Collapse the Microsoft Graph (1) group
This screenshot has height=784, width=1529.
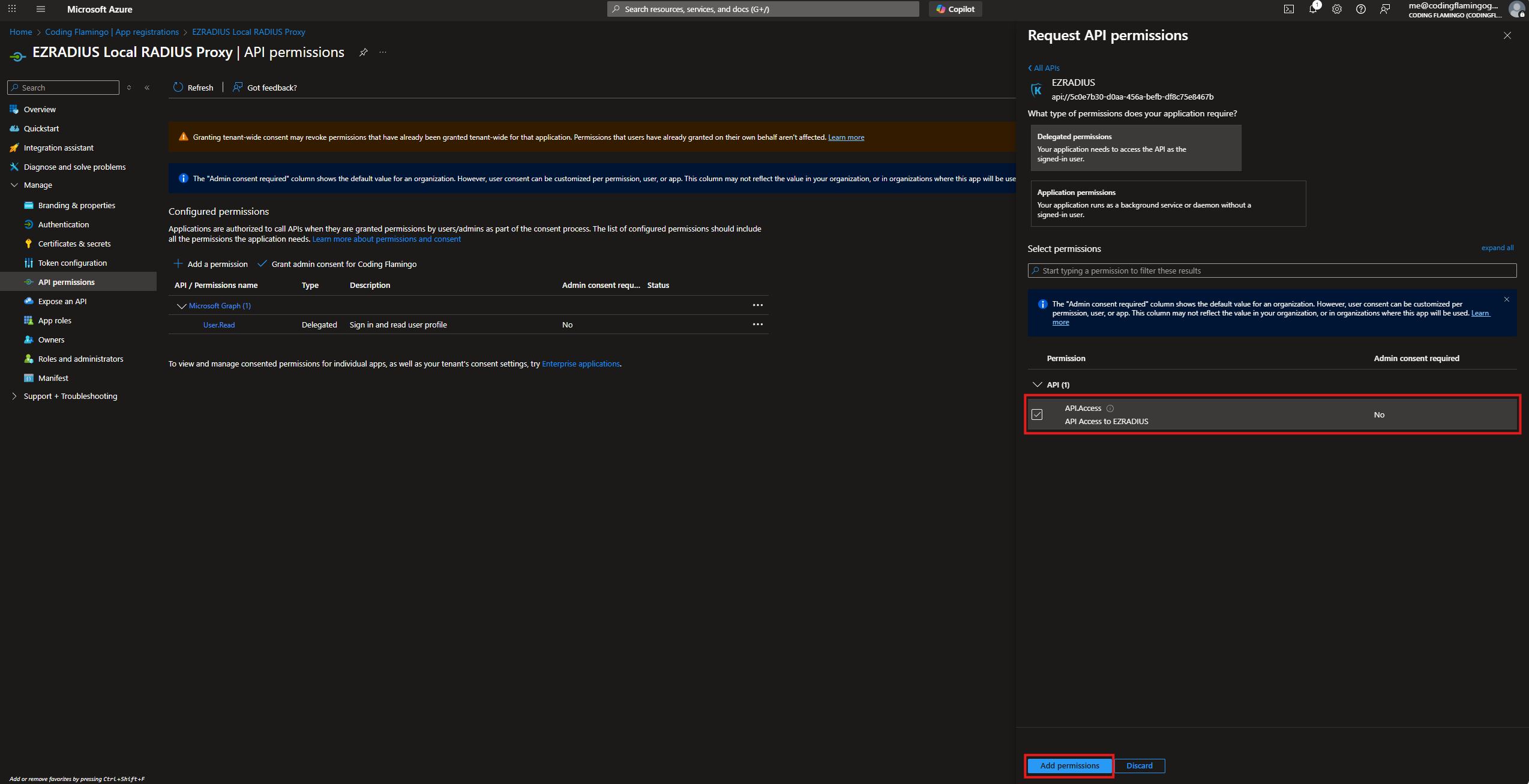tap(181, 306)
